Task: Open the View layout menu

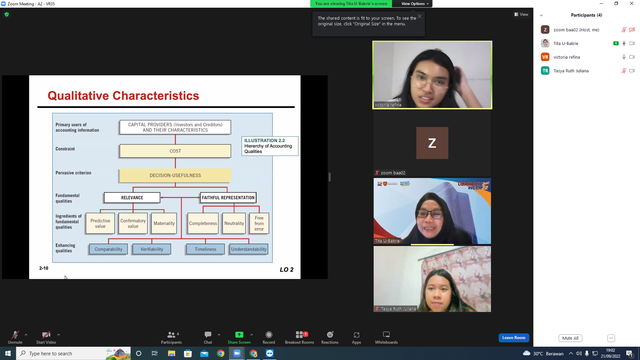Action: 522,14
